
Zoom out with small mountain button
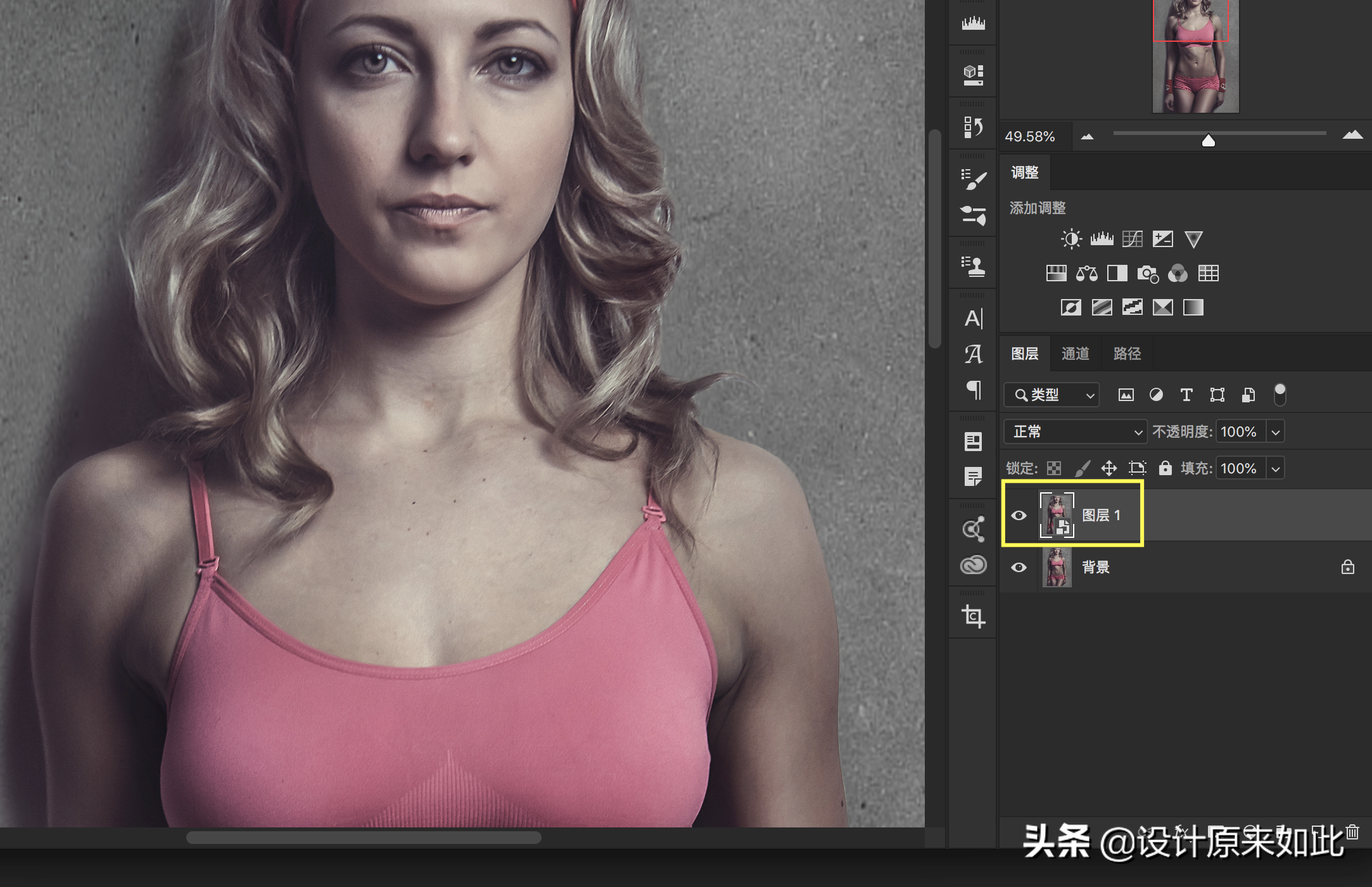pos(1087,136)
